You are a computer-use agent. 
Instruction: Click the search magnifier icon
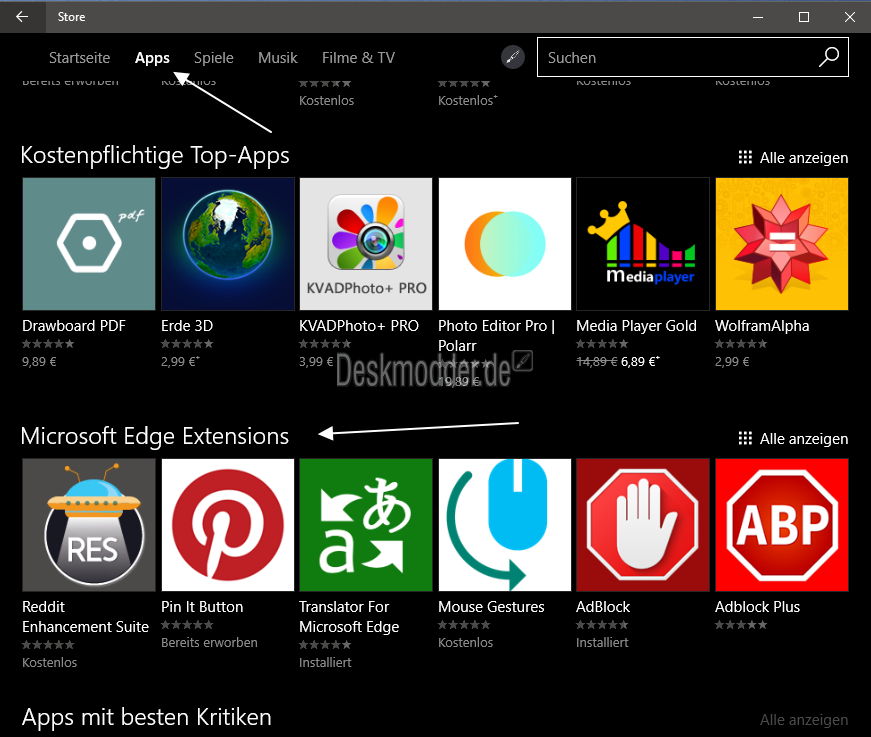click(829, 57)
